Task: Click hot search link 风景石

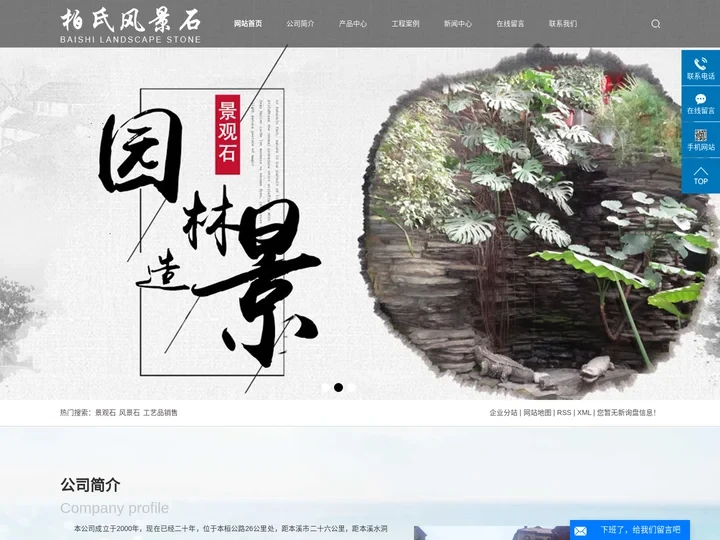Action: [x=129, y=413]
